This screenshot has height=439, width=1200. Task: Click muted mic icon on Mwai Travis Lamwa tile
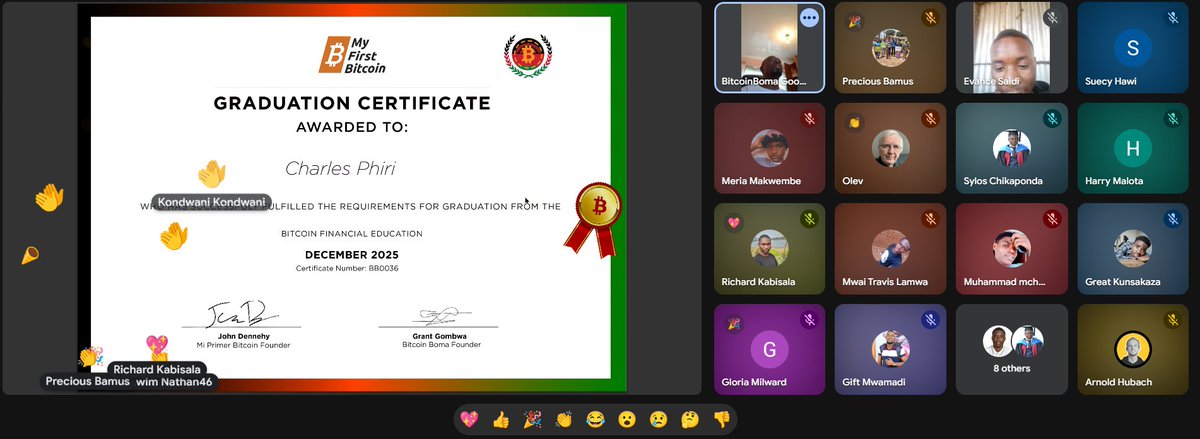coord(930,219)
